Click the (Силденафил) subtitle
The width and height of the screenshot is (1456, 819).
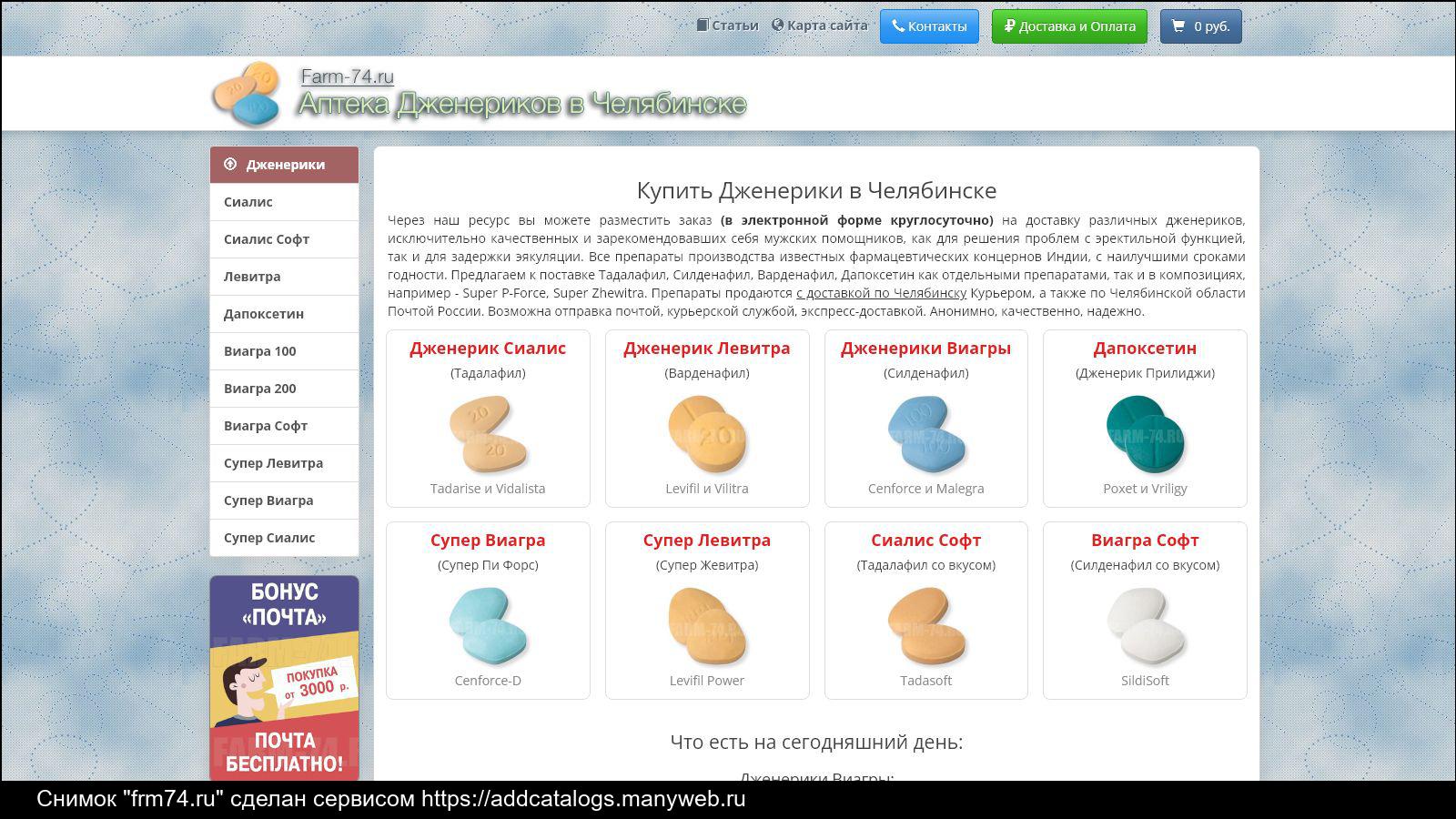925,373
